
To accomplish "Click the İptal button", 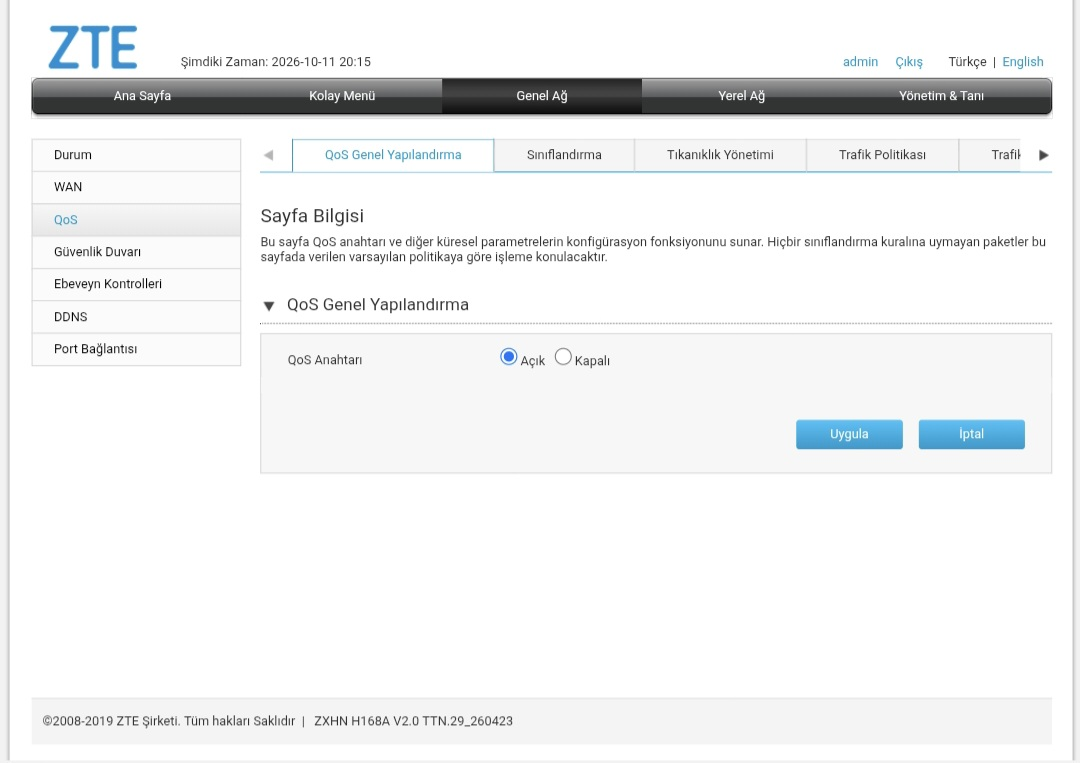I will coord(971,434).
